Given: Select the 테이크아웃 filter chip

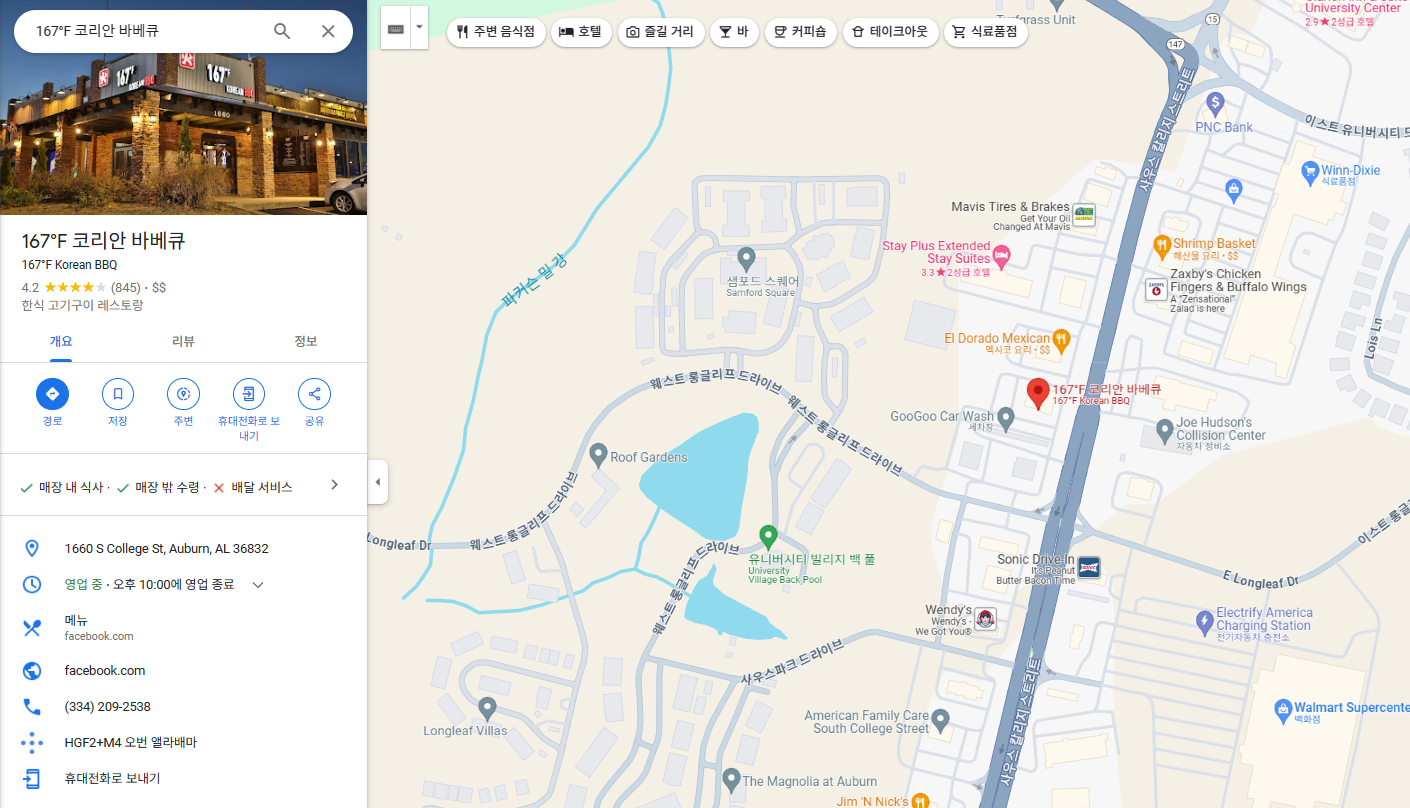Looking at the screenshot, I should coord(891,32).
